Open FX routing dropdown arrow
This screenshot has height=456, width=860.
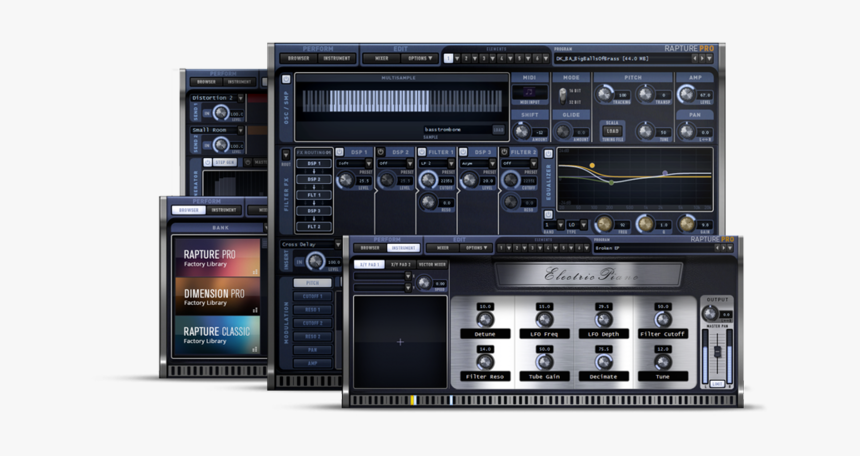tap(285, 155)
